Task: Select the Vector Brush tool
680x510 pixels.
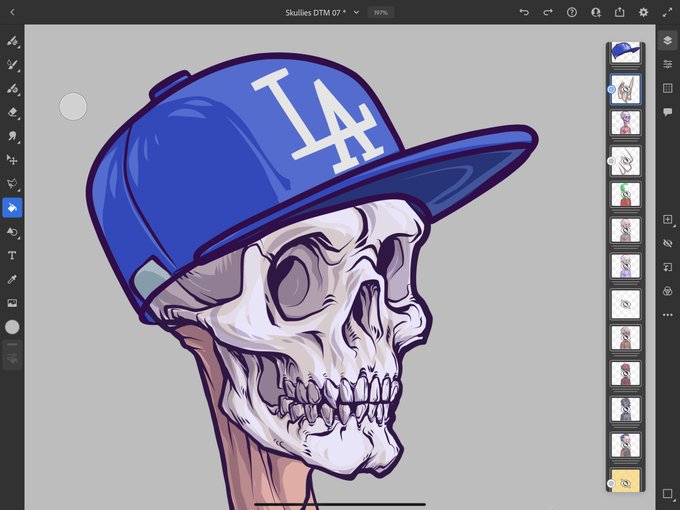Action: click(x=12, y=89)
